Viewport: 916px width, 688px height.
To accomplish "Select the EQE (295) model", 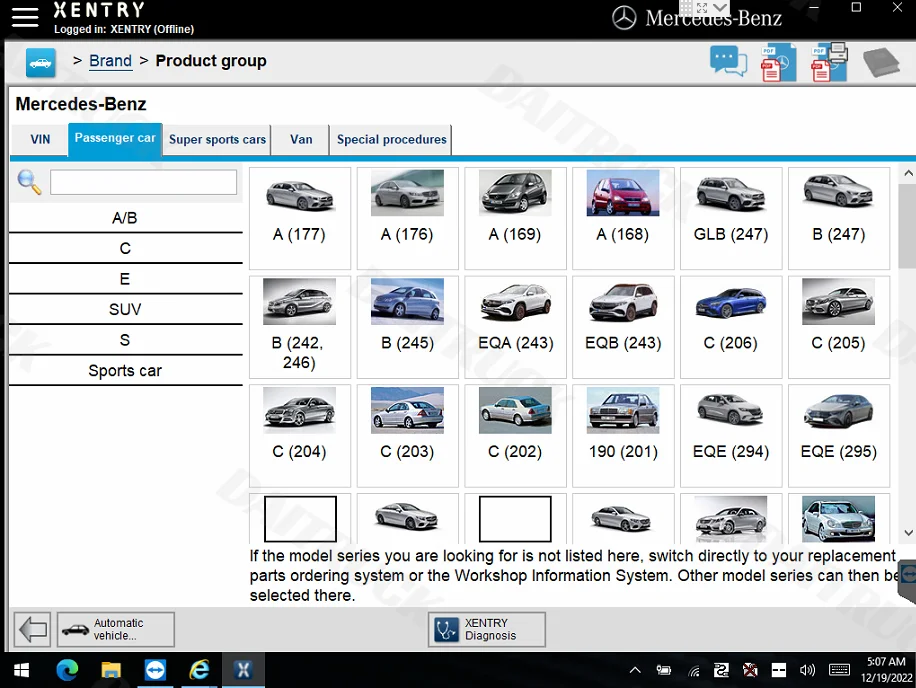I will click(838, 436).
